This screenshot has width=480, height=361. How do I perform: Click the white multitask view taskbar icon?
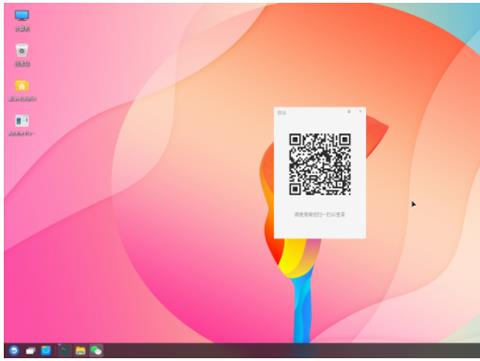pos(30,350)
